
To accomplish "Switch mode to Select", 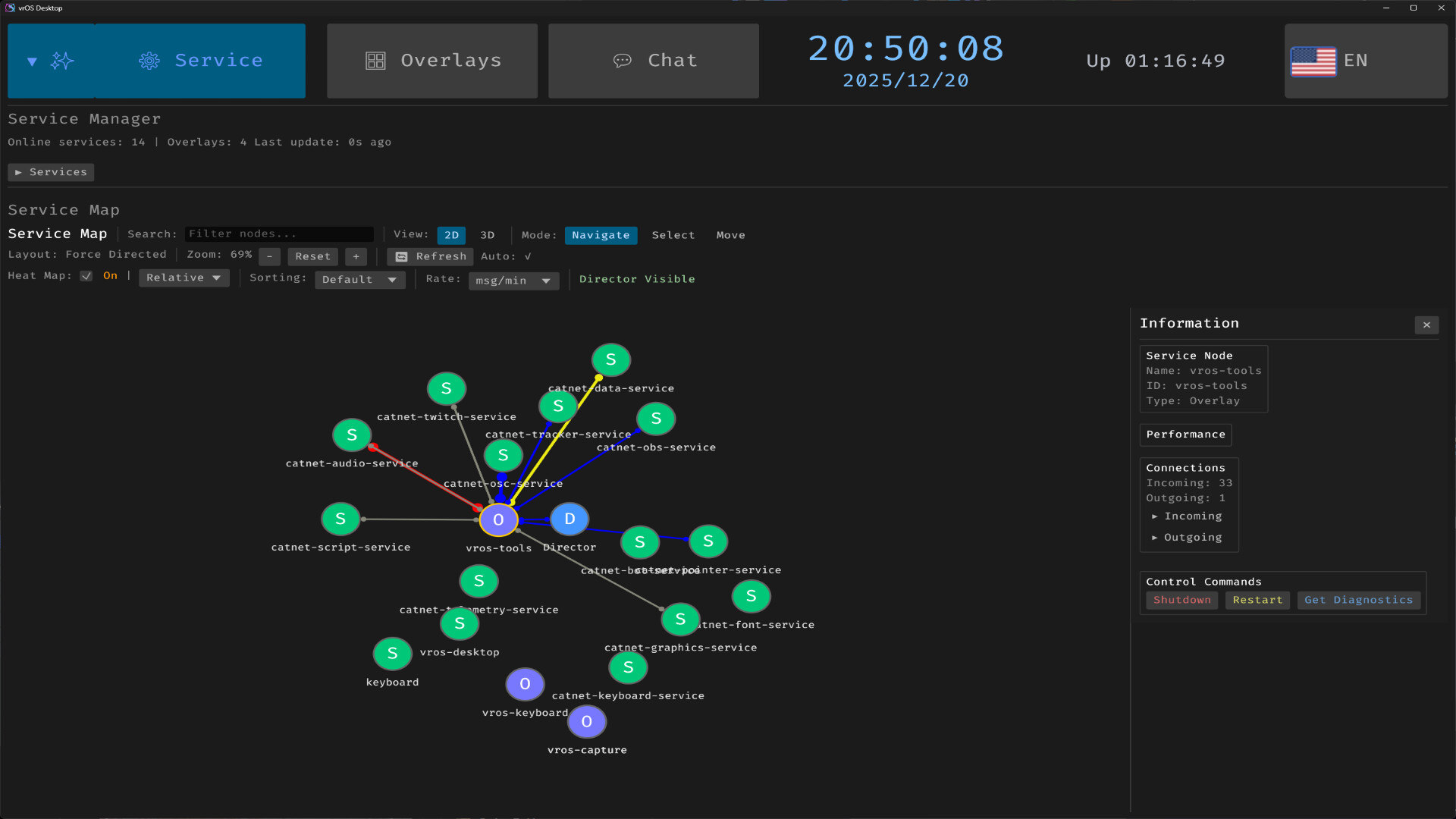I will point(673,235).
